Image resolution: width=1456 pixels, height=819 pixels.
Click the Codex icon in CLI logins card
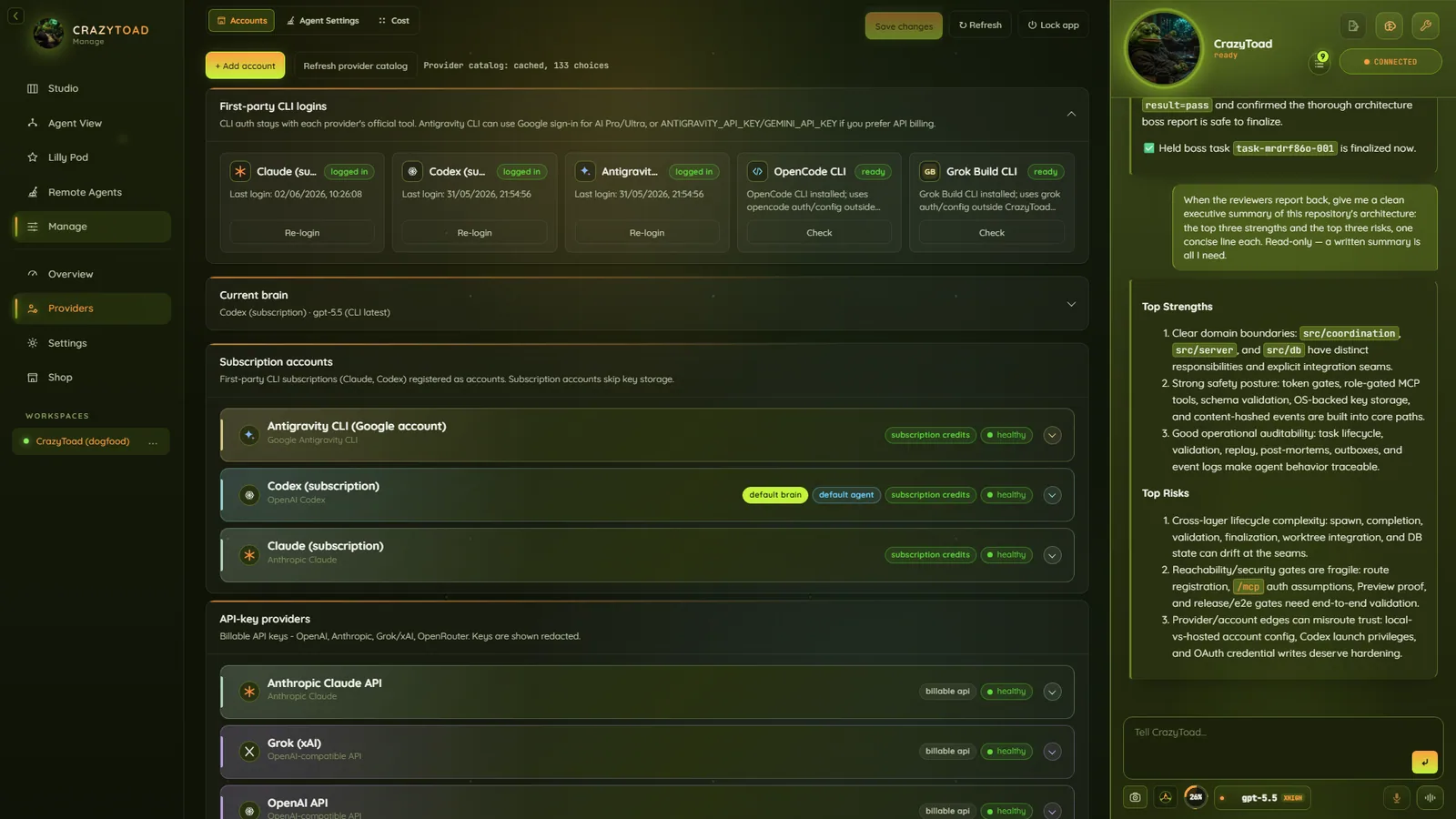pyautogui.click(x=412, y=171)
